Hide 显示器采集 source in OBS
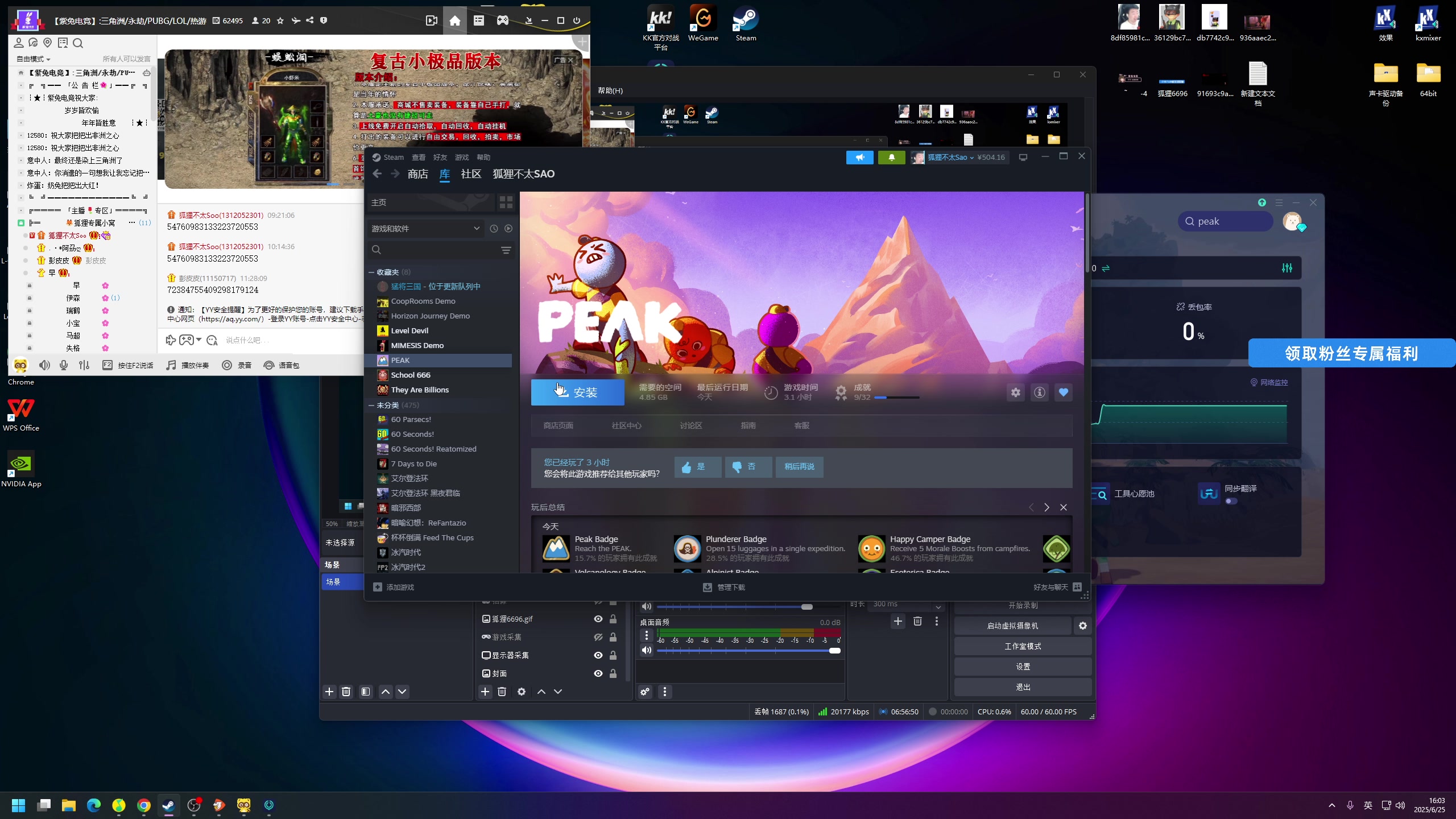The height and width of the screenshot is (819, 1456). [x=598, y=655]
